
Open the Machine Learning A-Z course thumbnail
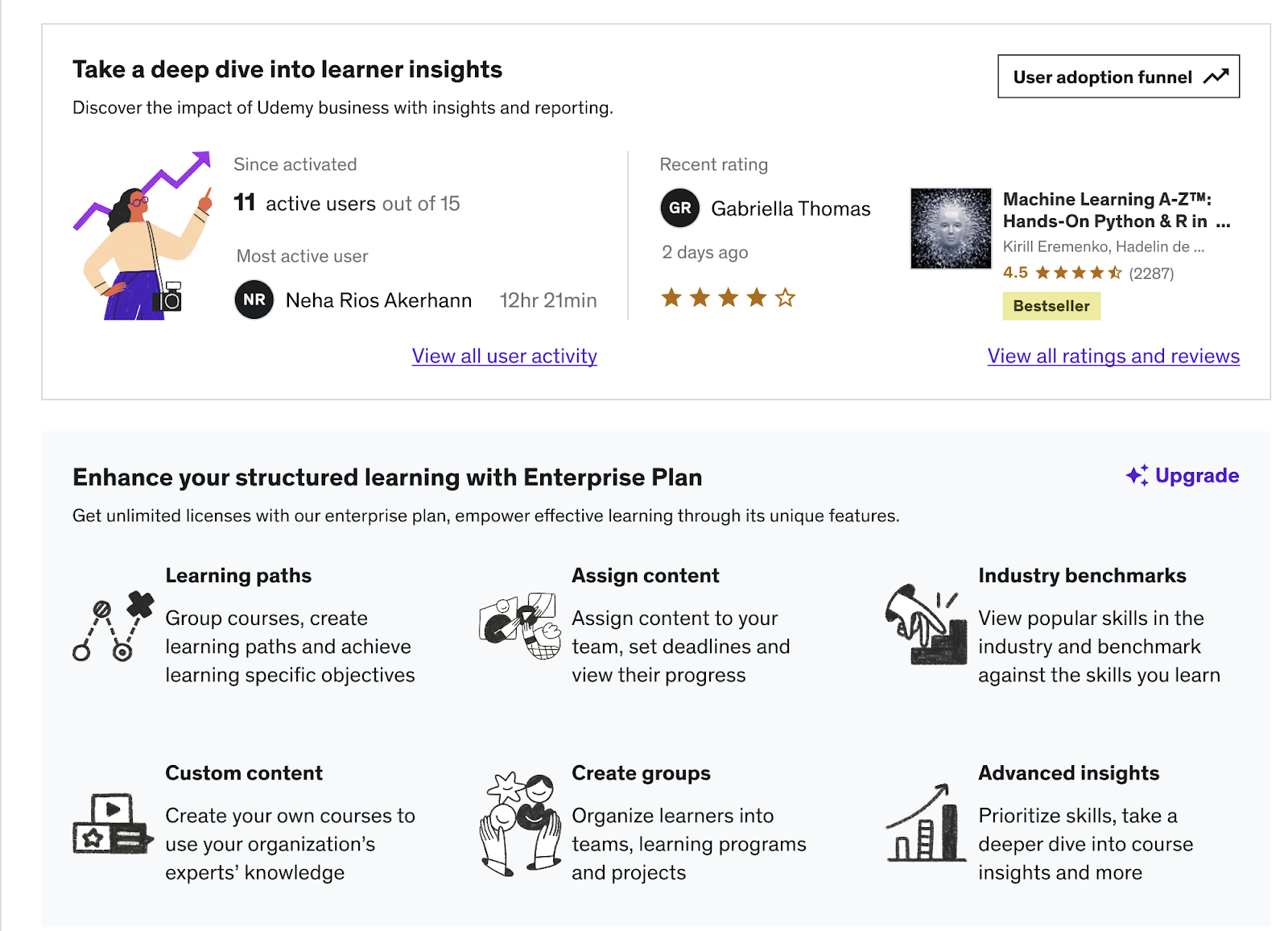coord(951,229)
